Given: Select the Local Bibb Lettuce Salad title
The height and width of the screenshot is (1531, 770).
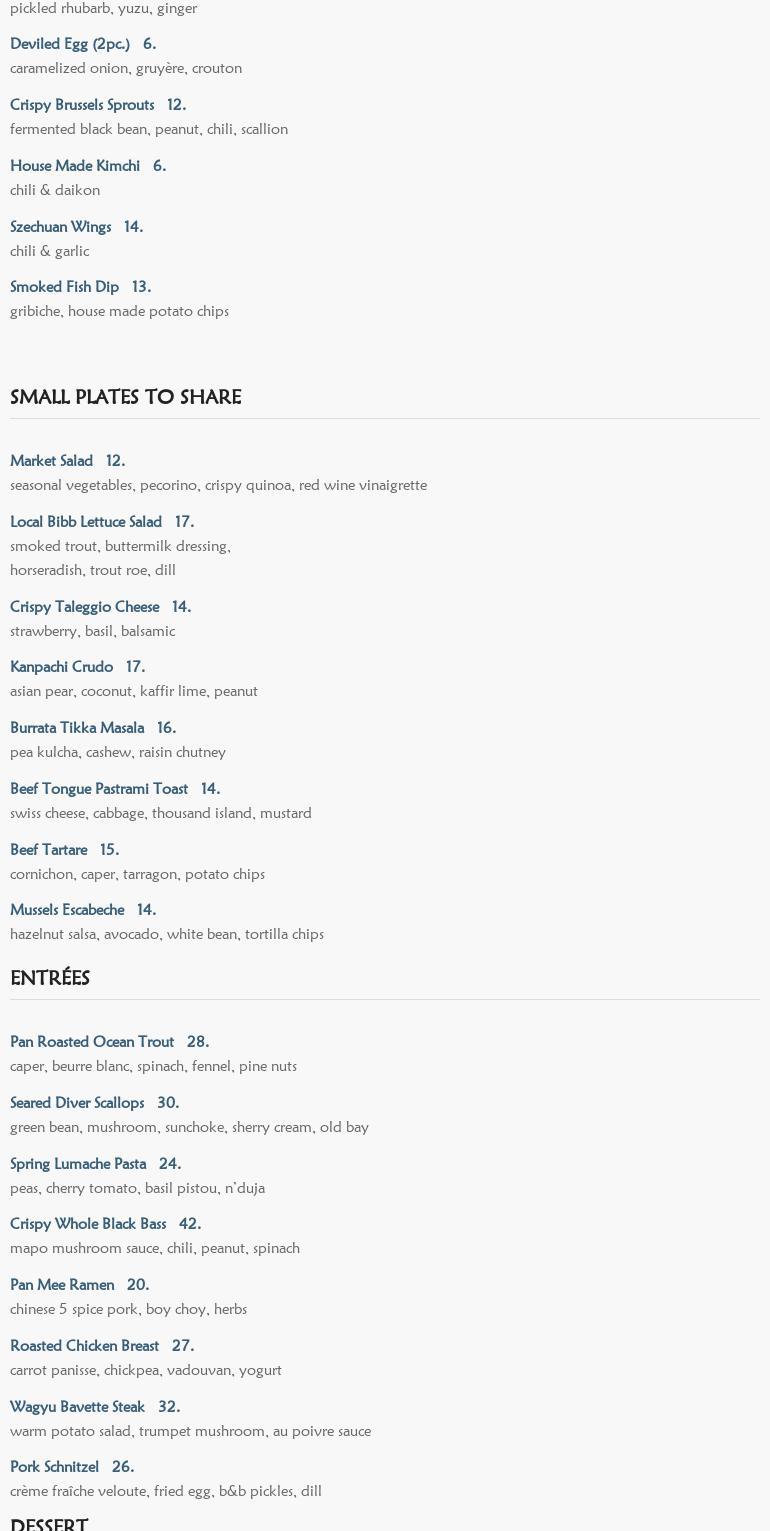Looking at the screenshot, I should pyautogui.click(x=86, y=522).
